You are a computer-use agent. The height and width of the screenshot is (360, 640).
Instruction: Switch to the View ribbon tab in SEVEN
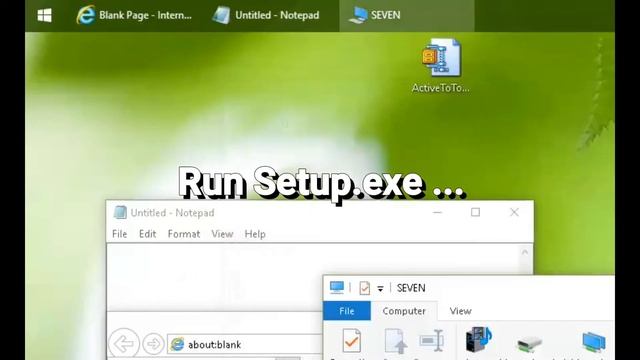(x=460, y=311)
